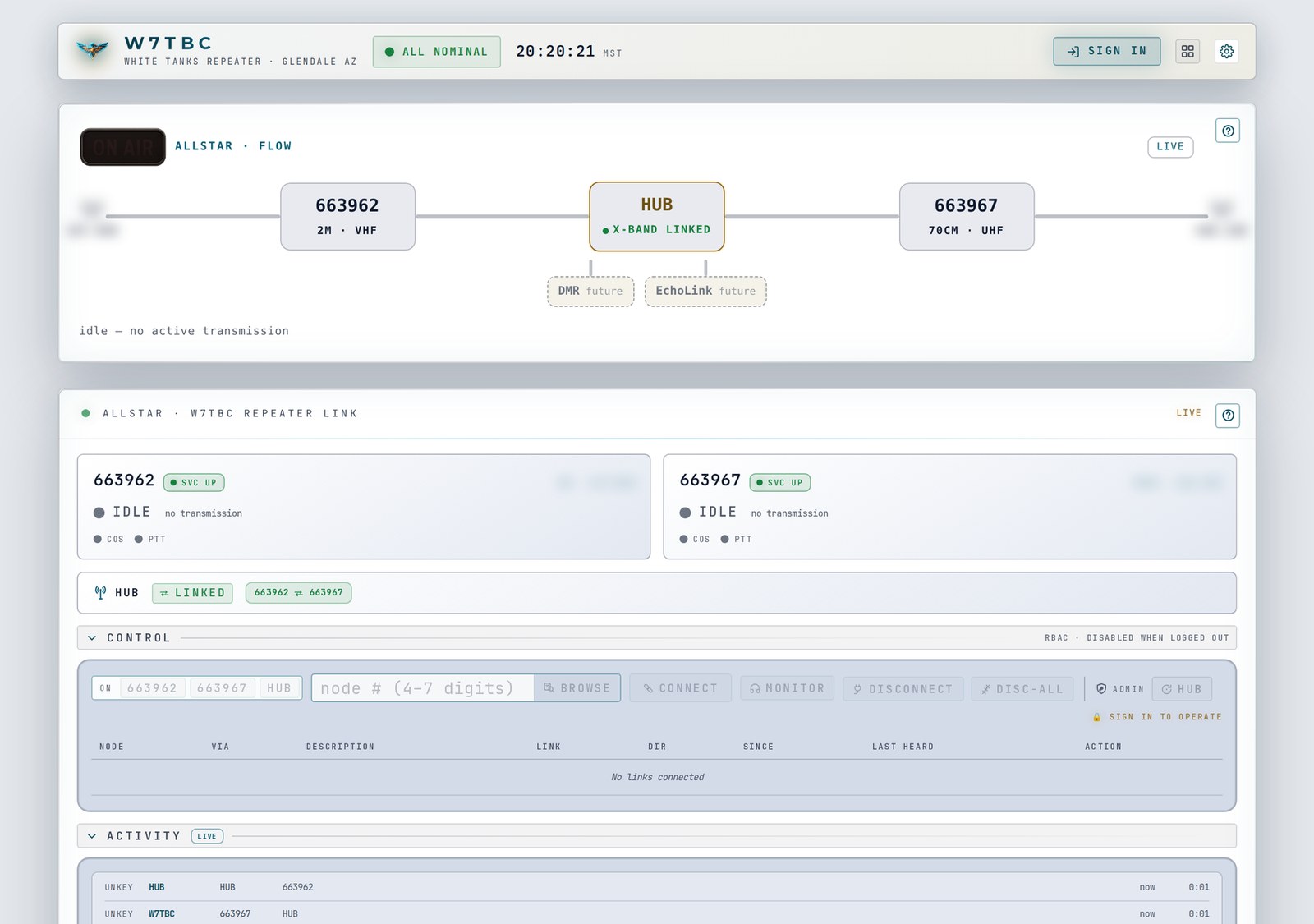This screenshot has width=1314, height=924.
Task: Click the 663962 ⇌ 663967 link chip
Action: click(x=299, y=593)
